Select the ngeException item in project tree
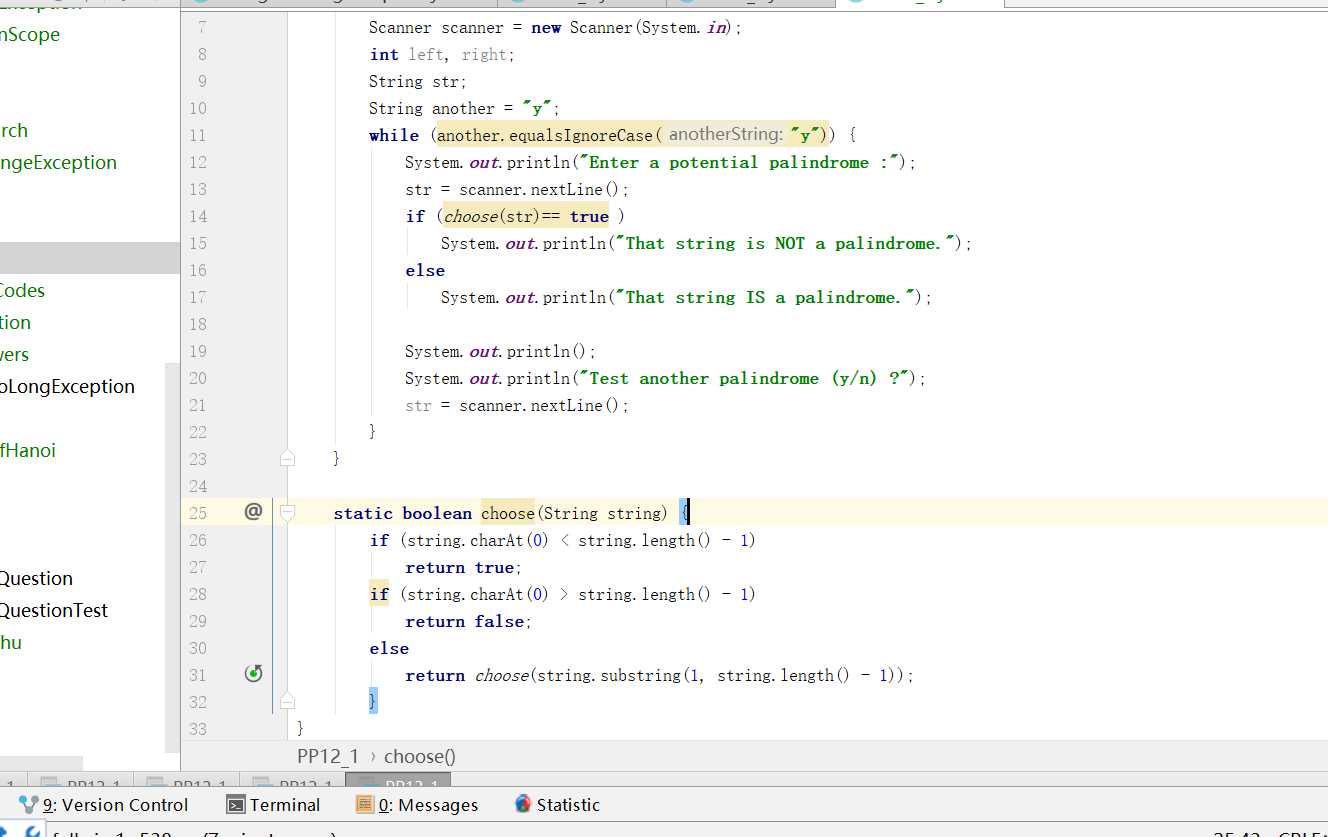 pos(58,162)
